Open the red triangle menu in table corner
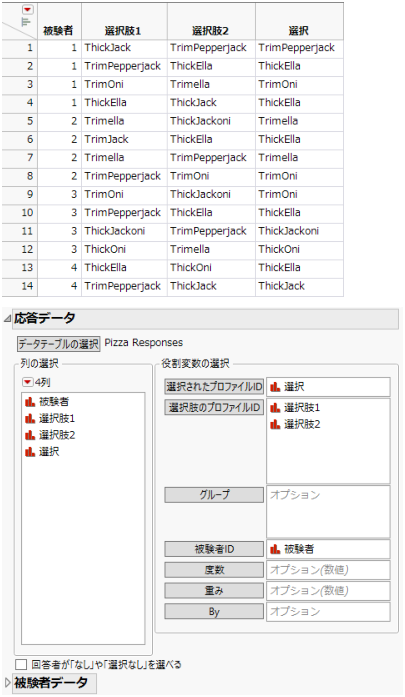The height and width of the screenshot is (697, 405). (28, 9)
